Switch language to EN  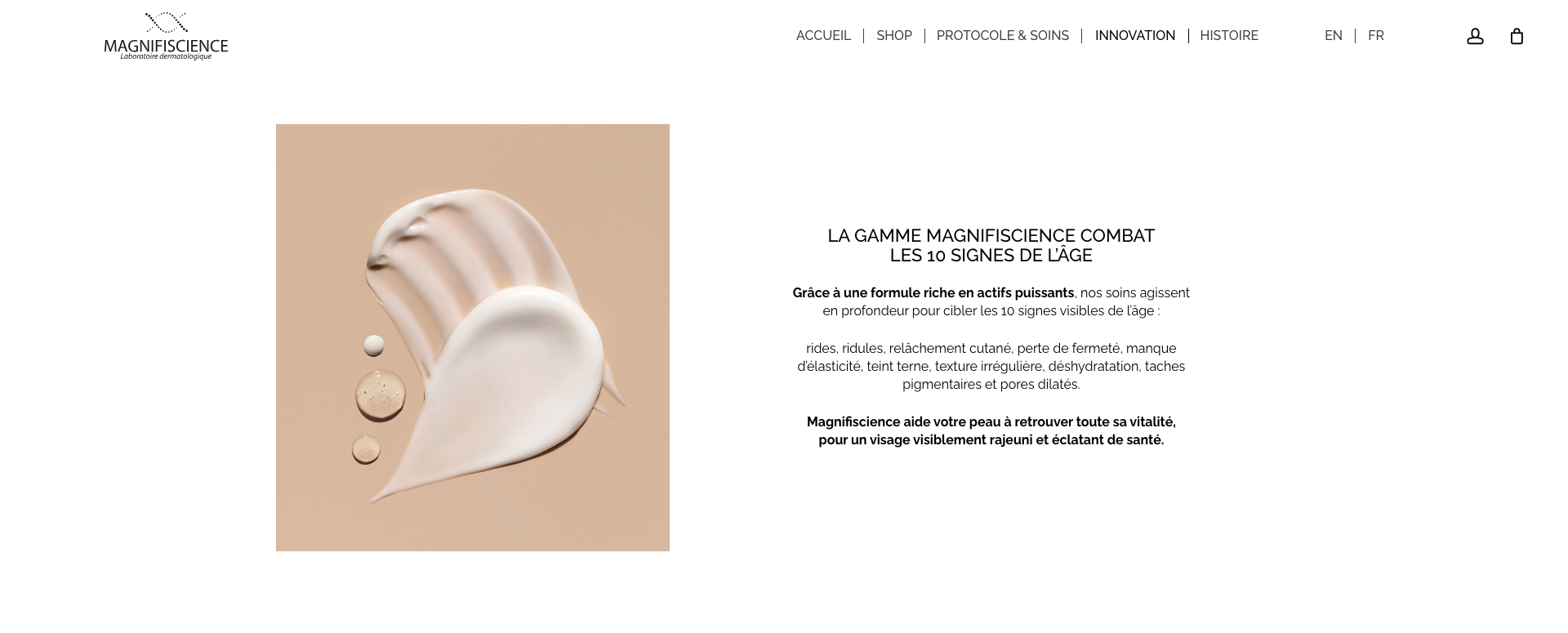point(1334,36)
